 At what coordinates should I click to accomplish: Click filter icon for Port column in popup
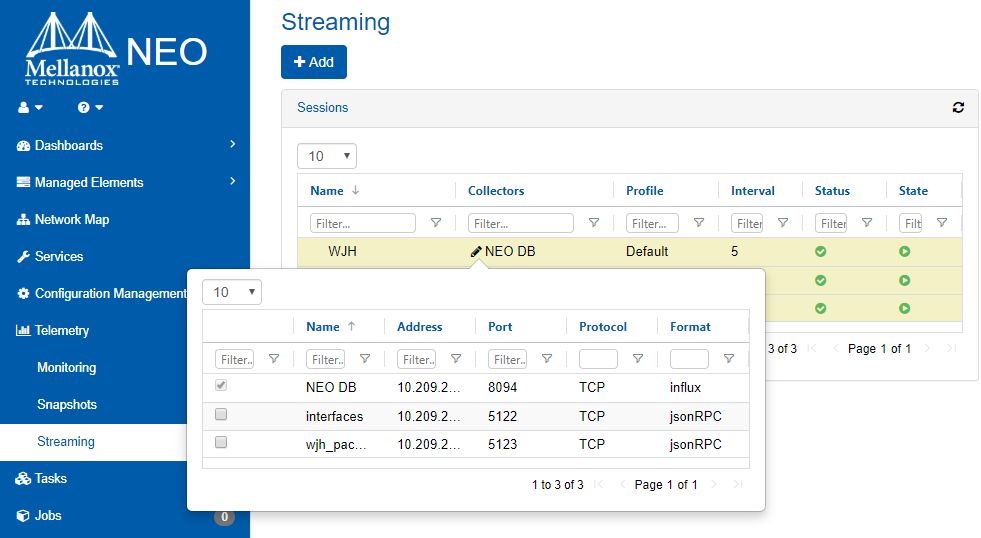pos(546,359)
